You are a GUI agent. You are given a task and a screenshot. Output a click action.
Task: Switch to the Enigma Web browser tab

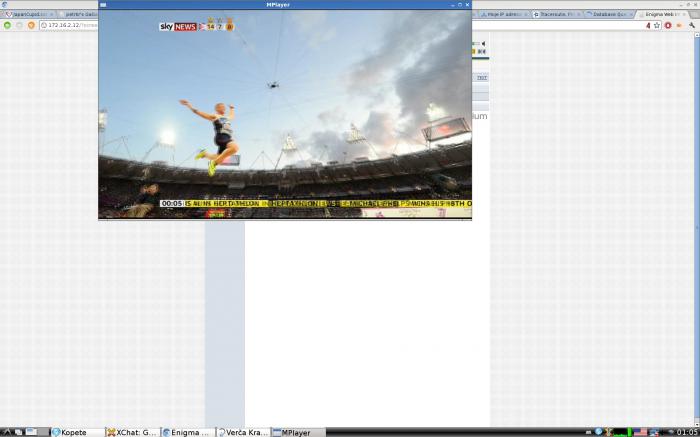click(662, 14)
